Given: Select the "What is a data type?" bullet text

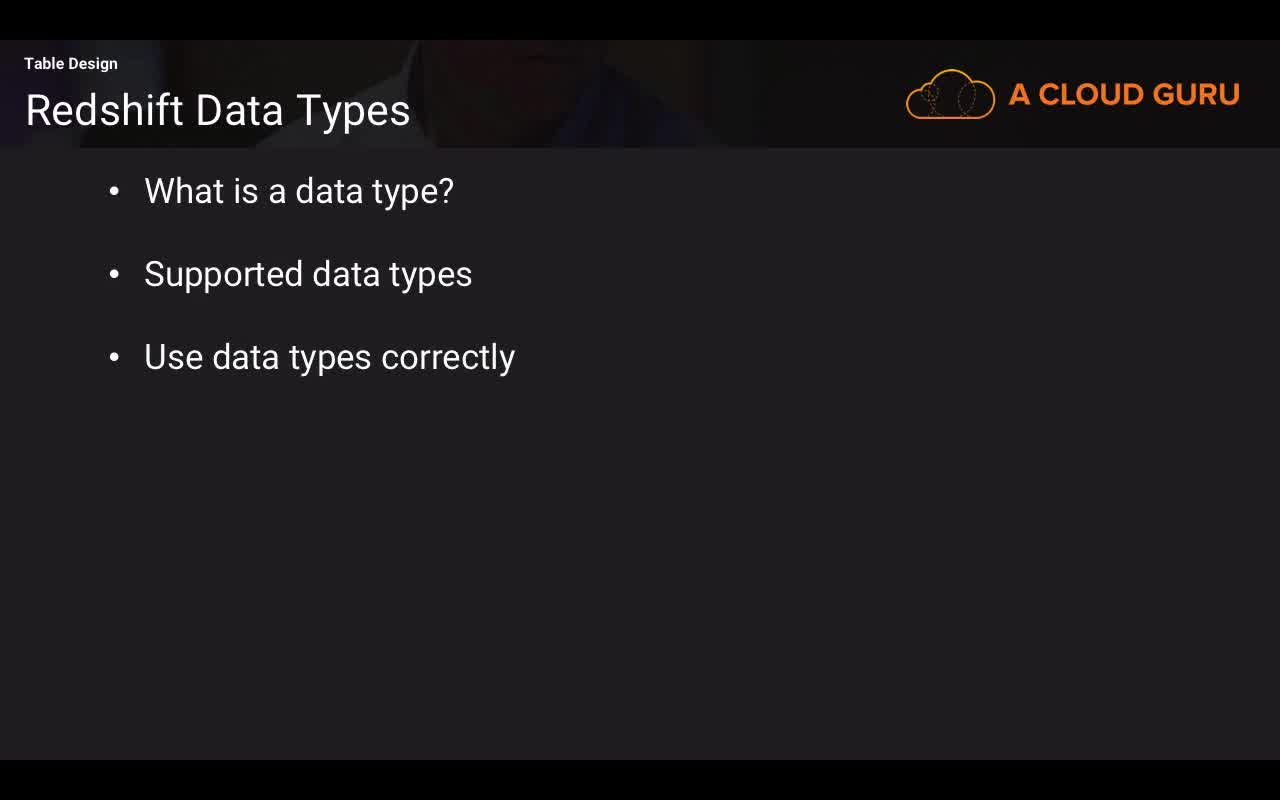Looking at the screenshot, I should [x=299, y=191].
